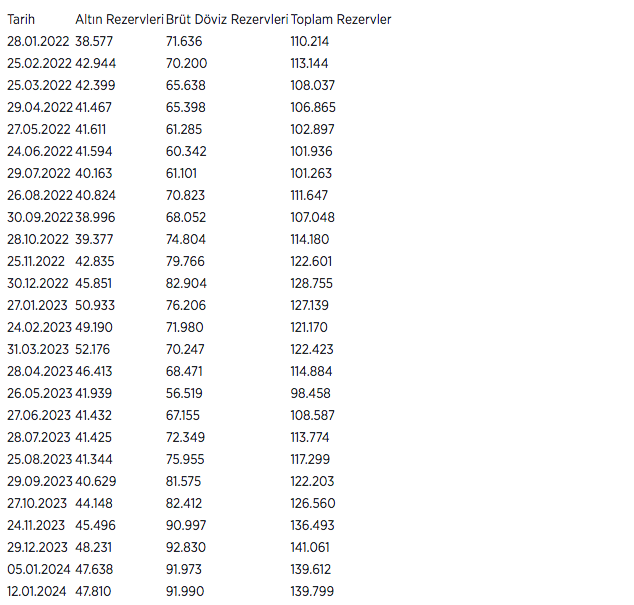Click gold reserves value 41.344
The height and width of the screenshot is (605, 634).
click(x=95, y=459)
